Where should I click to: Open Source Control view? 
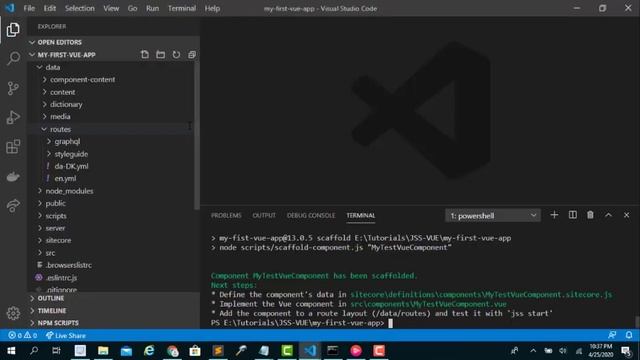[x=13, y=88]
